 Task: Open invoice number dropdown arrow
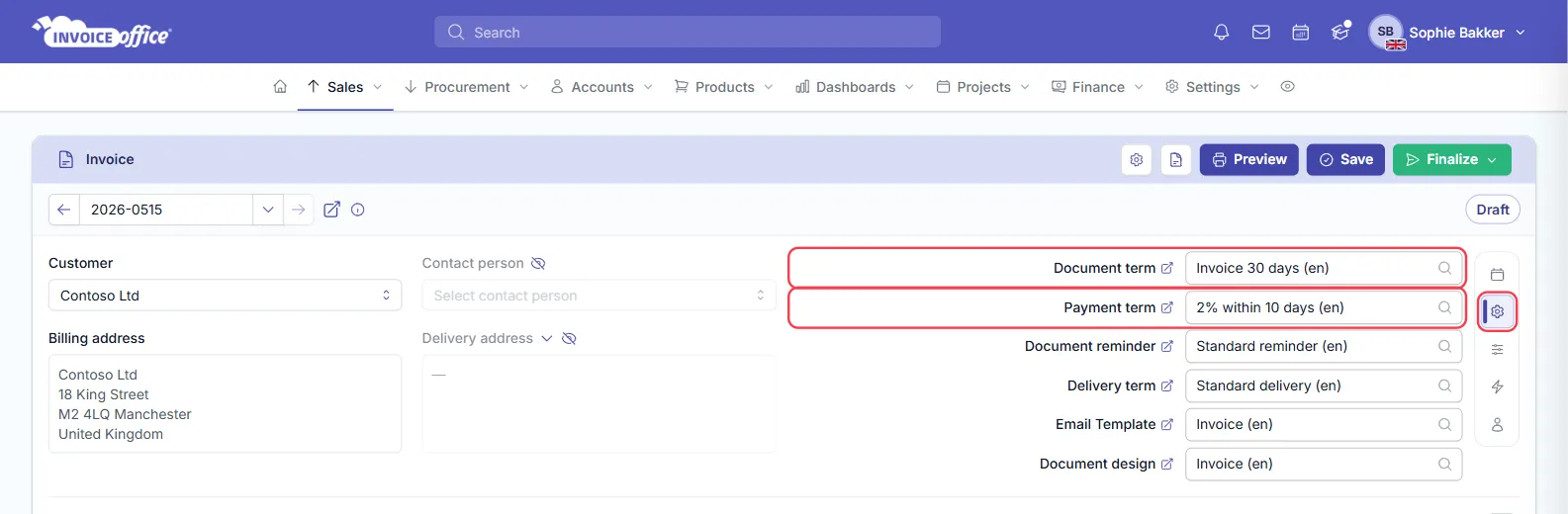[x=267, y=210]
